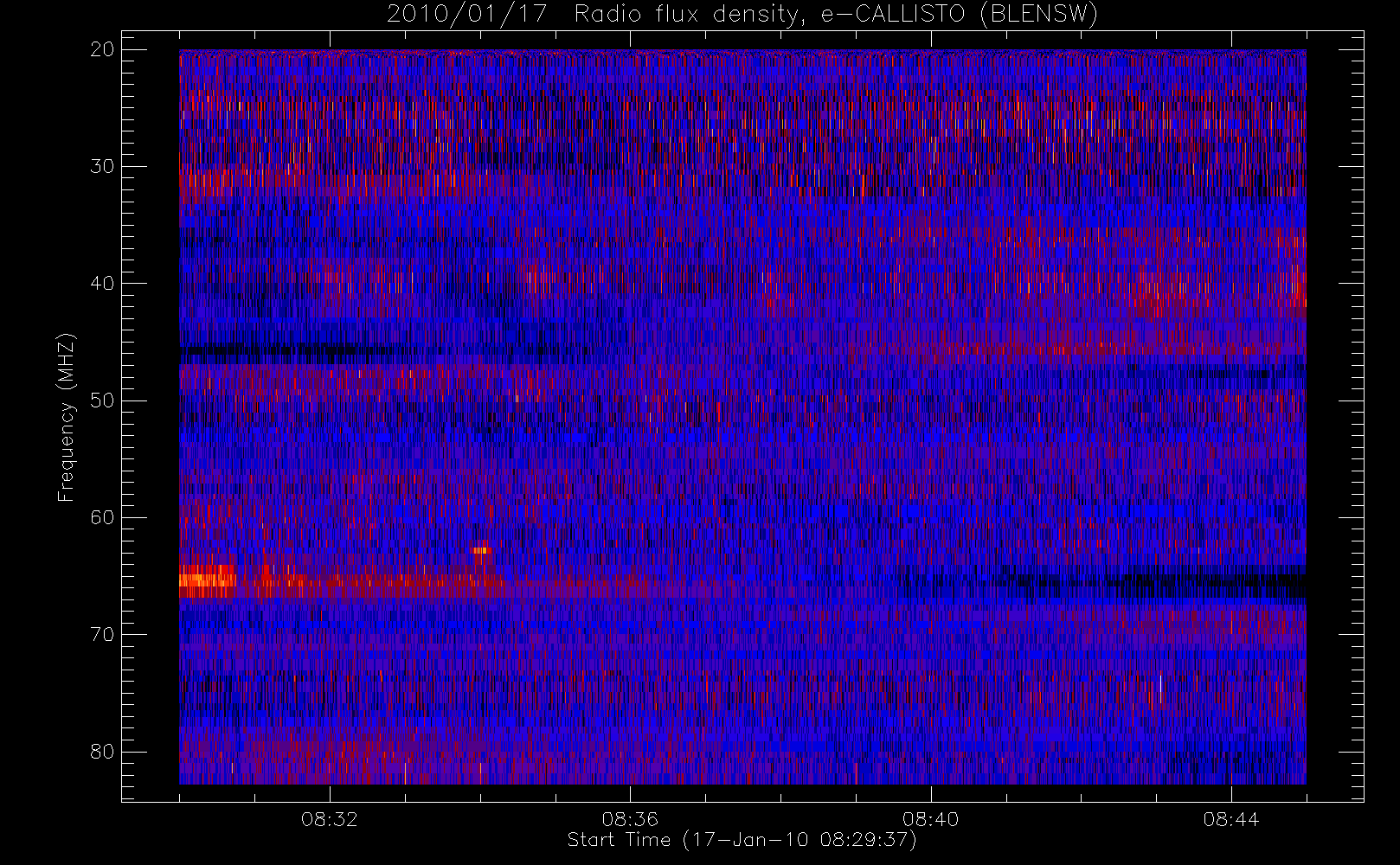The image size is (1400, 865).
Task: Click the 'Start Time (17-Jan-10 08:29:37)' label
Action: (742, 840)
